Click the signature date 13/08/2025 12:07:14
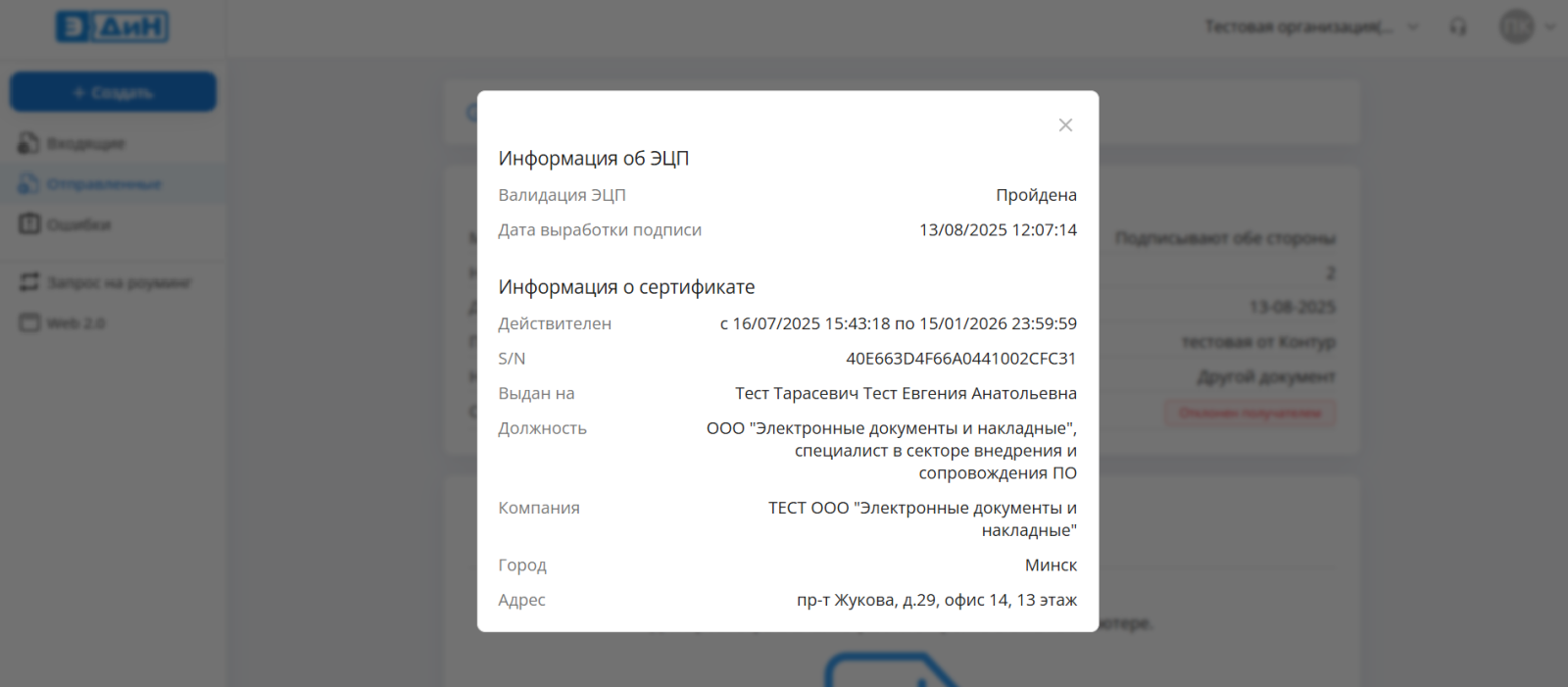1568x687 pixels. (998, 230)
